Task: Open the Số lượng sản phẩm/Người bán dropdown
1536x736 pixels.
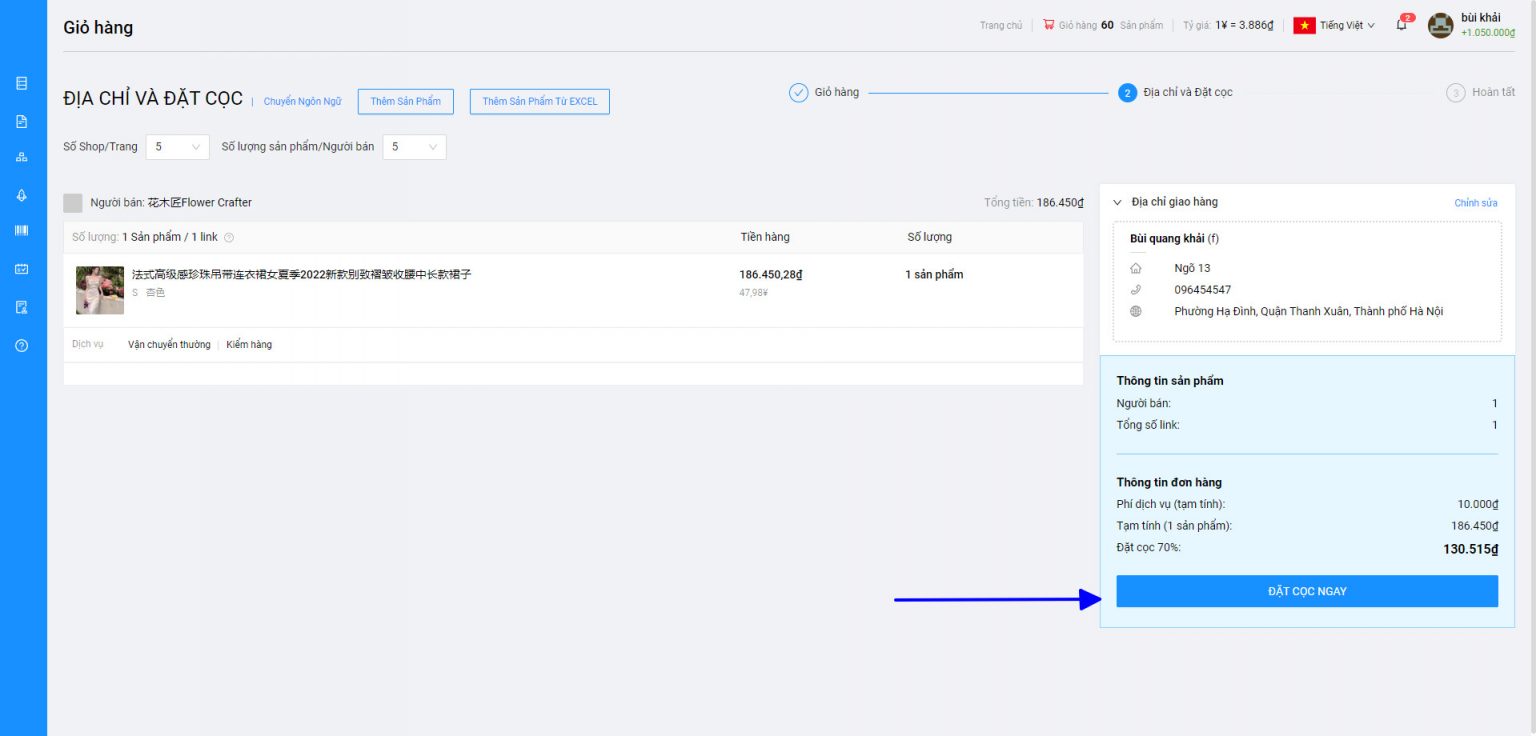Action: (x=414, y=147)
